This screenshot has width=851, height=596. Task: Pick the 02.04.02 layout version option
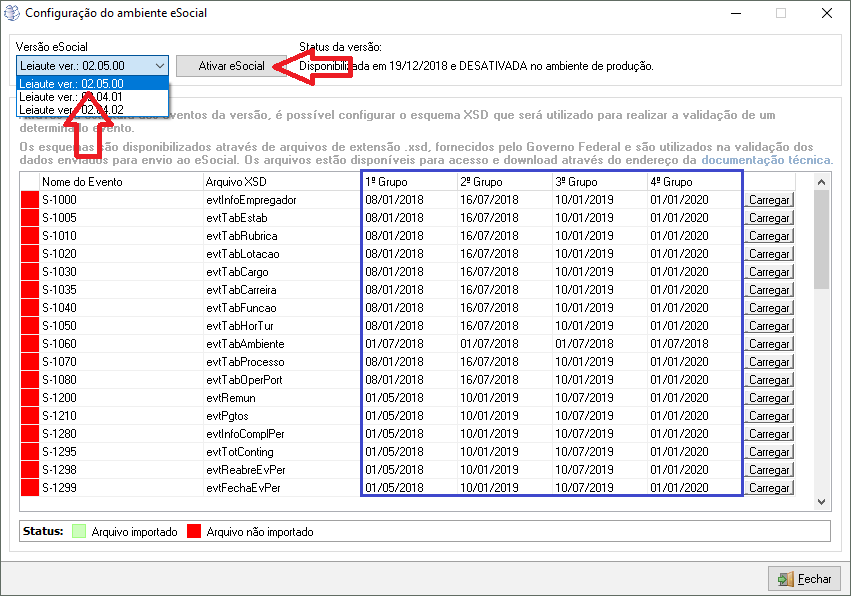[92, 109]
